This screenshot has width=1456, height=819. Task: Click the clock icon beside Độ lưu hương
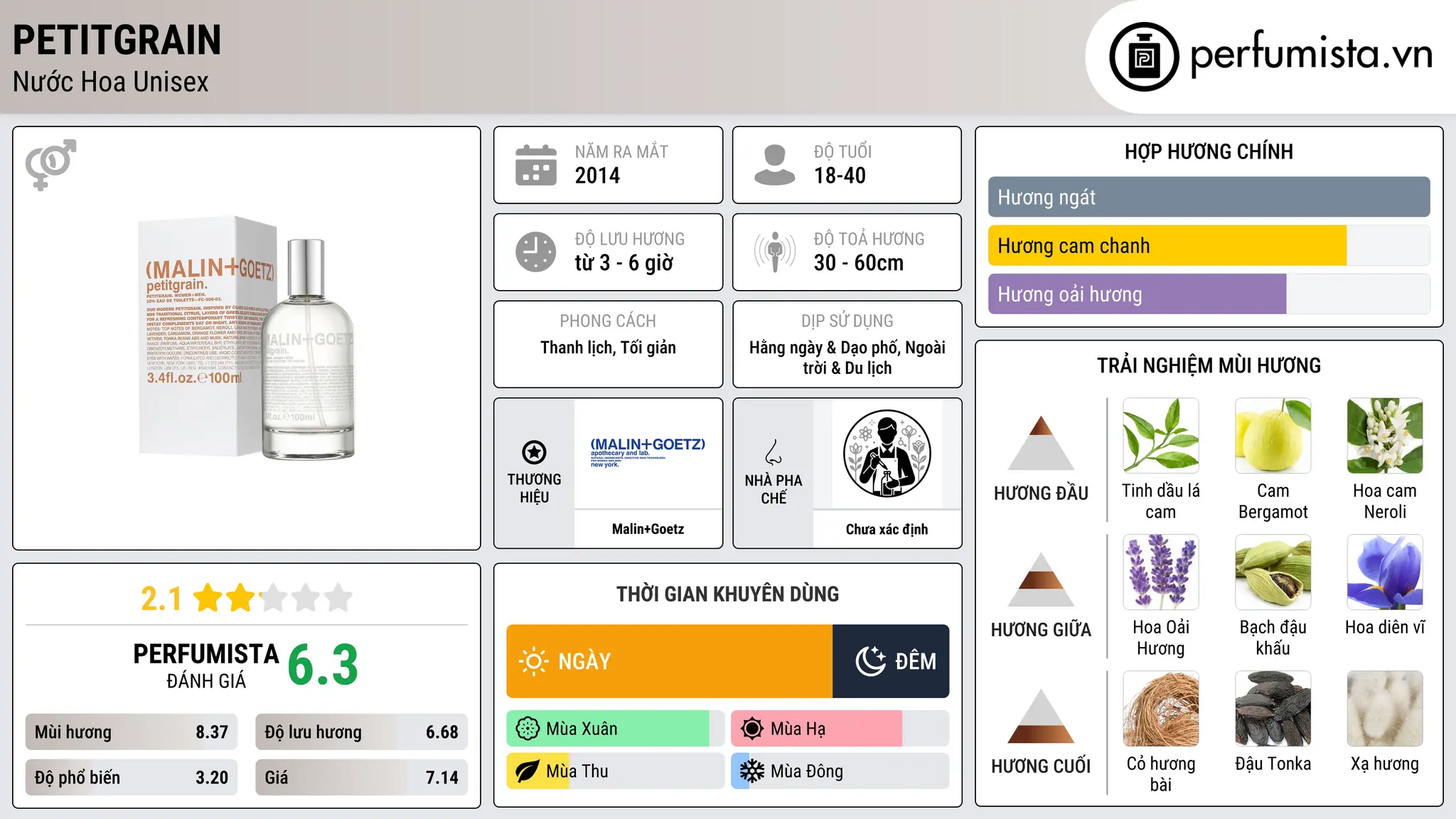click(x=536, y=252)
